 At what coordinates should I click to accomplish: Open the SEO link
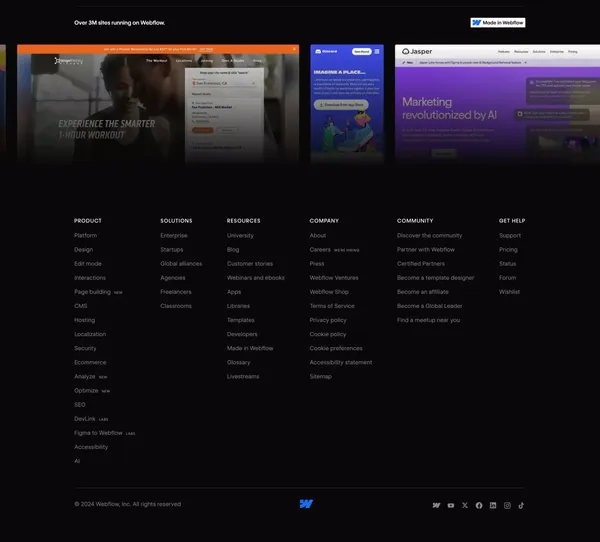(80, 405)
